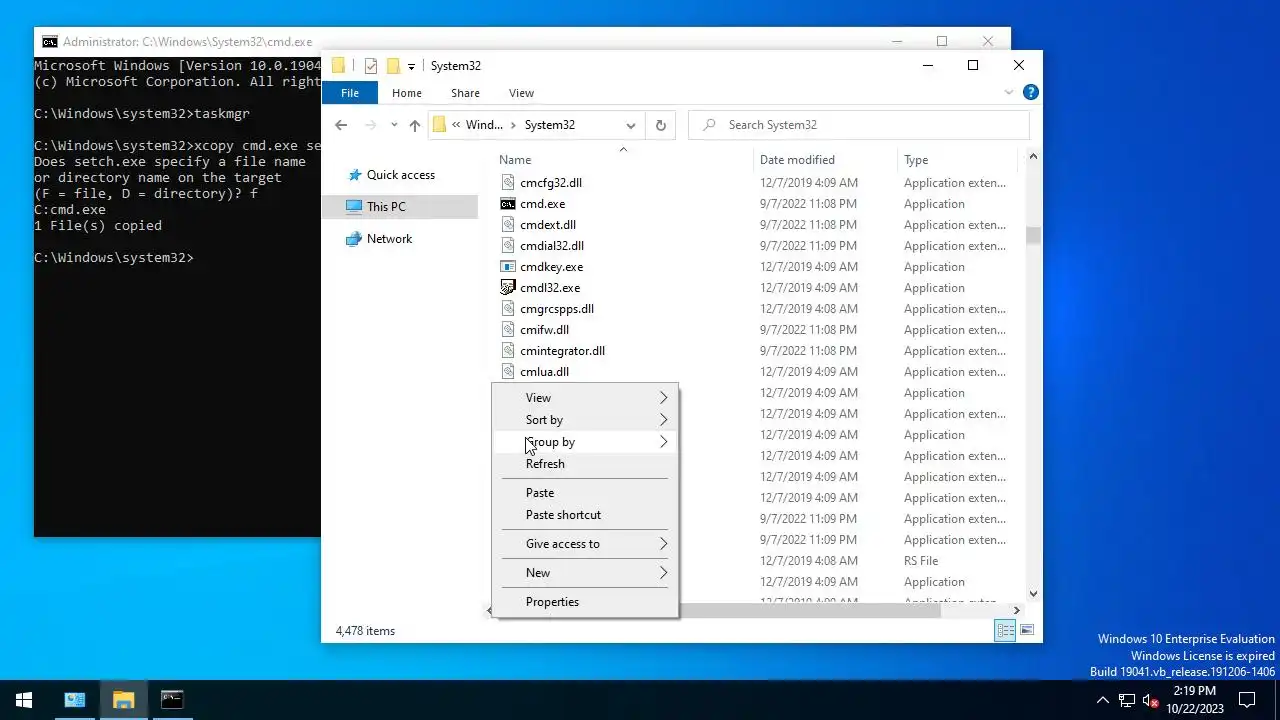Viewport: 1280px width, 720px height.
Task: Expand the address bar history dropdown
Action: (x=630, y=125)
